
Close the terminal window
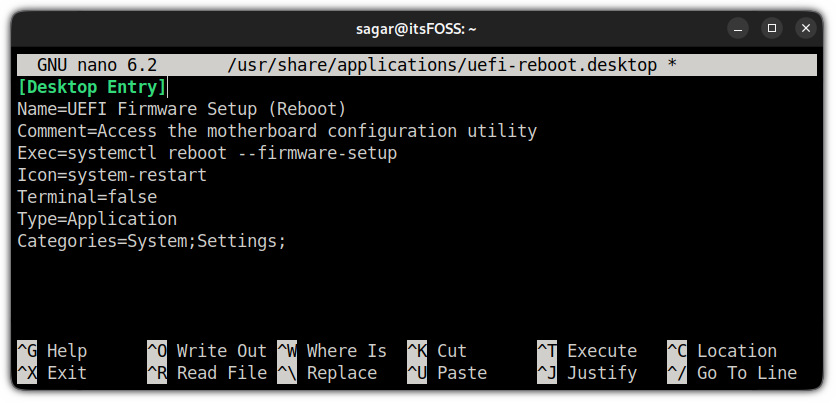tap(803, 27)
